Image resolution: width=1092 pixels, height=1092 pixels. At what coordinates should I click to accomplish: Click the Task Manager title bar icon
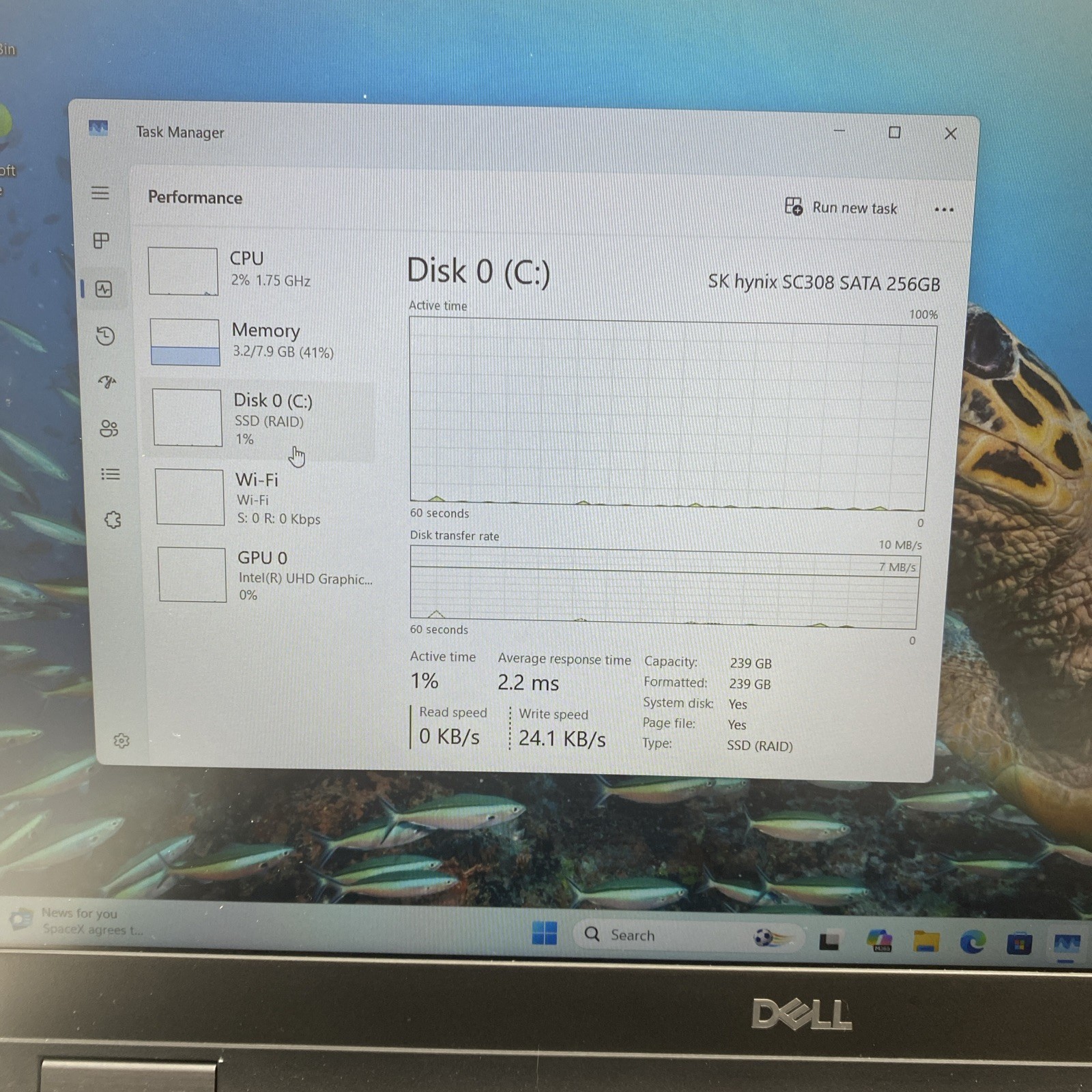coord(98,128)
